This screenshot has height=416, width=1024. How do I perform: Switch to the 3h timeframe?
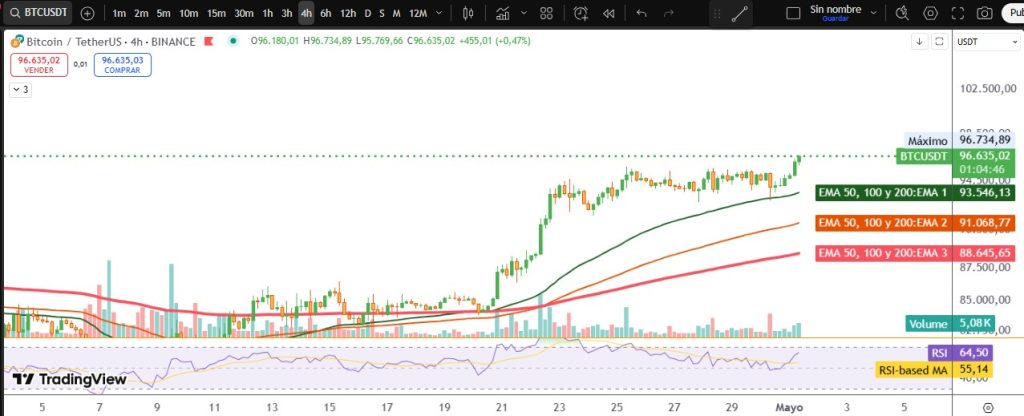(287, 13)
